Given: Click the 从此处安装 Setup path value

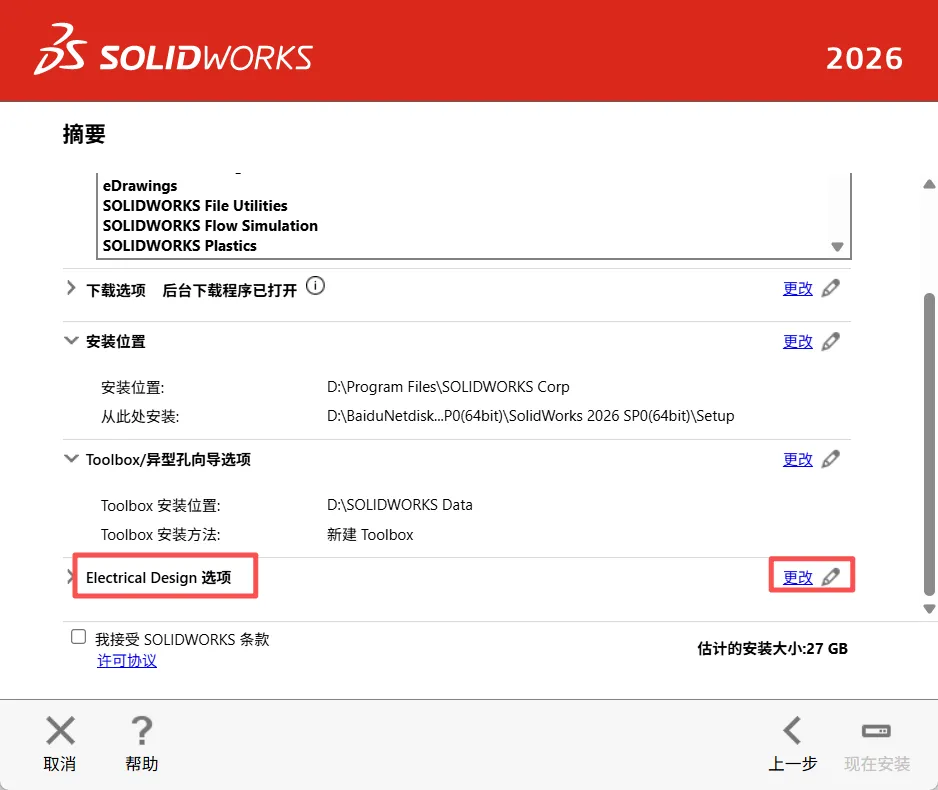Looking at the screenshot, I should pos(531,416).
